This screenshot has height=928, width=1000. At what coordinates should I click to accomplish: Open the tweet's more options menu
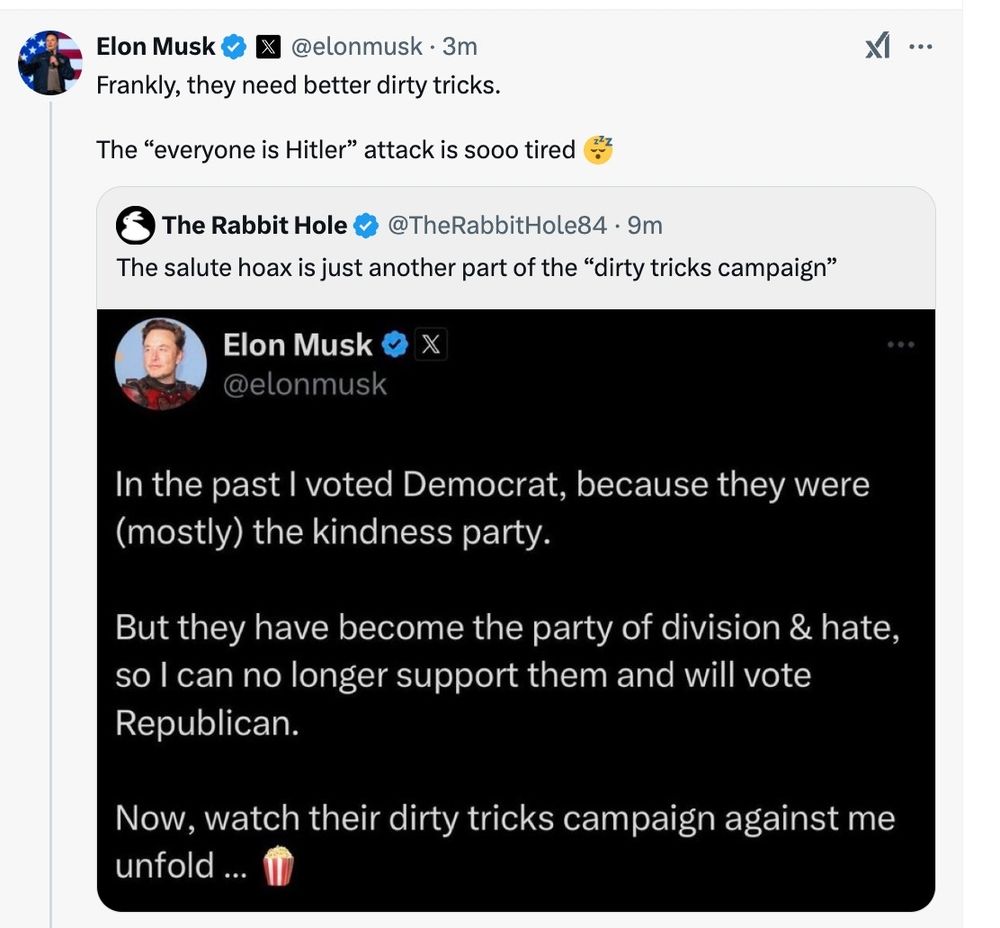(921, 47)
